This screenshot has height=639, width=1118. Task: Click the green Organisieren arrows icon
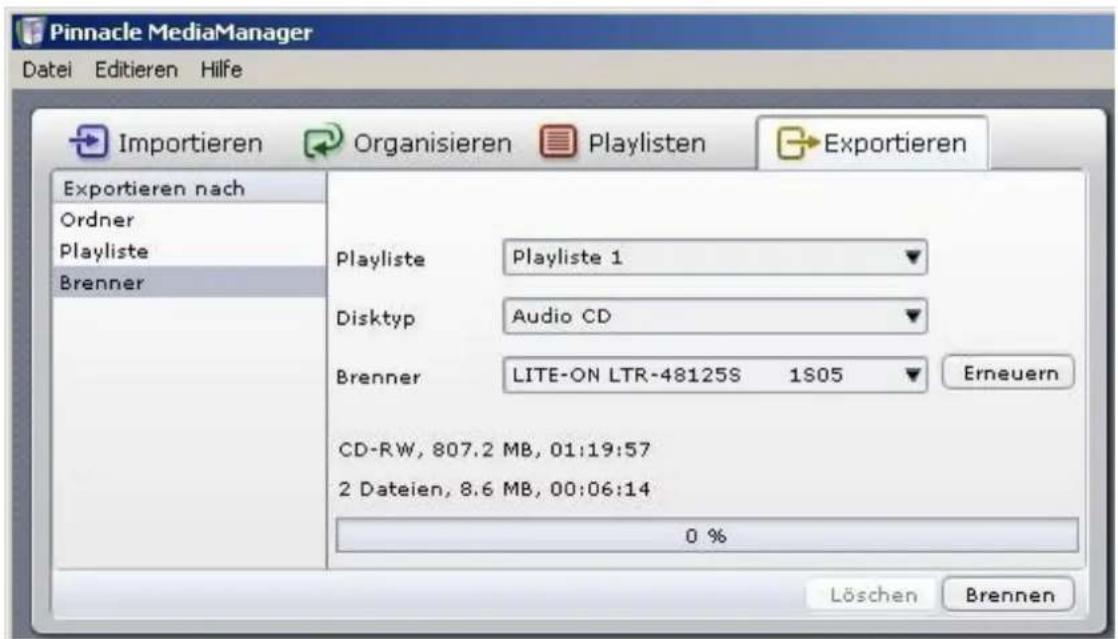click(323, 141)
